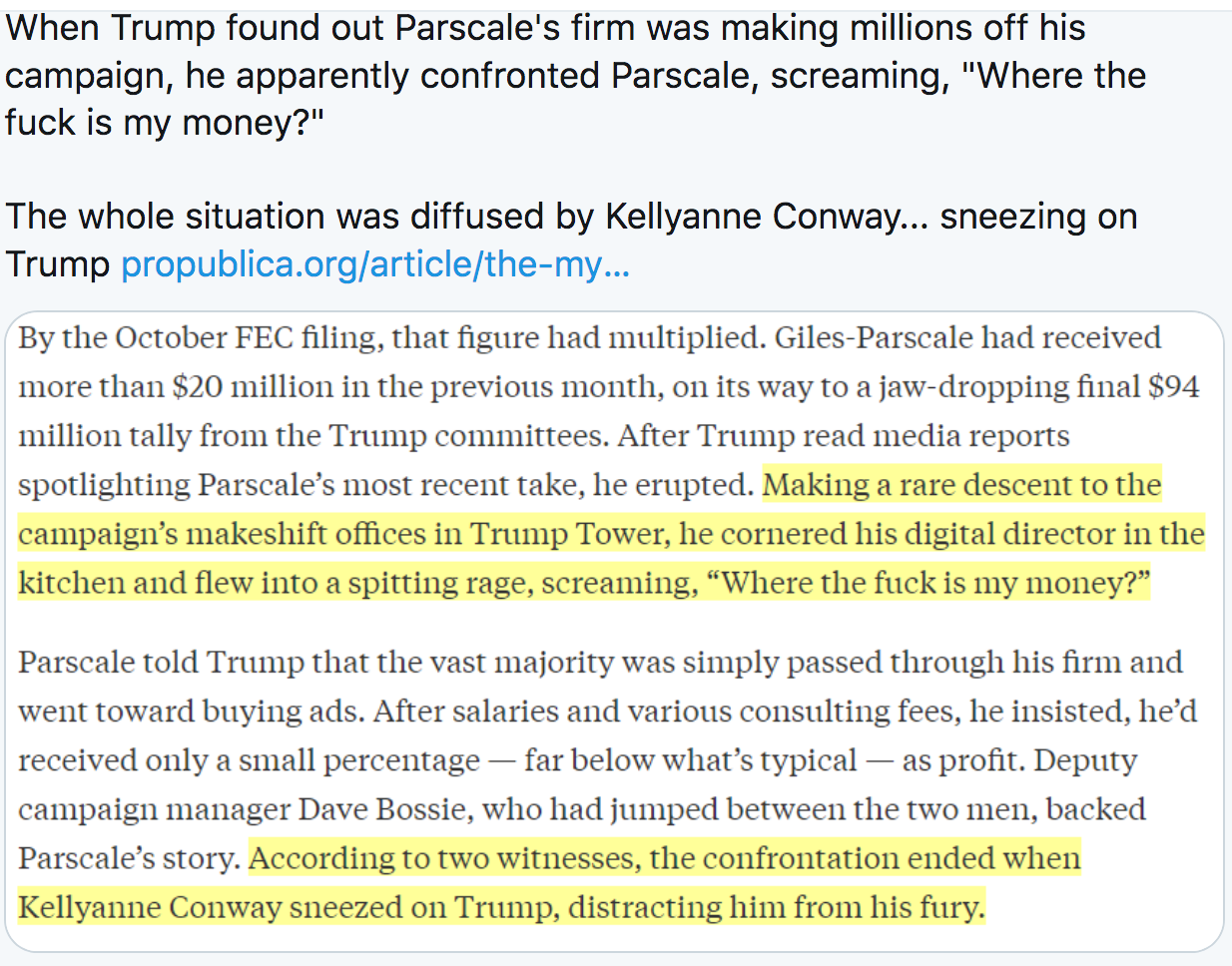Image resolution: width=1232 pixels, height=966 pixels.
Task: Click "Kellyanne Conway" in the highlighted last line
Action: click(x=150, y=908)
